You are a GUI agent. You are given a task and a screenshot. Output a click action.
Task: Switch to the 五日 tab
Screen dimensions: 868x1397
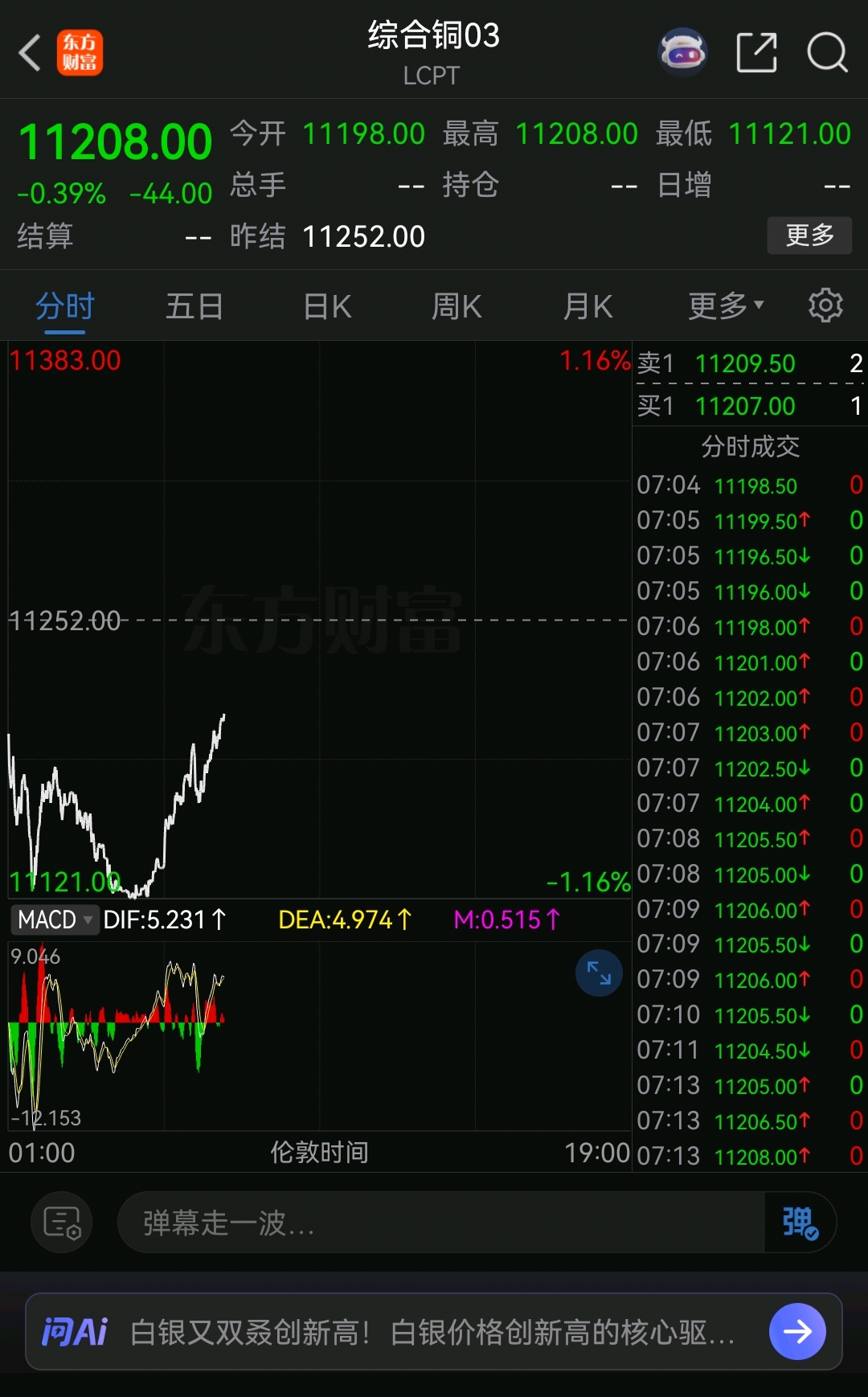(194, 306)
